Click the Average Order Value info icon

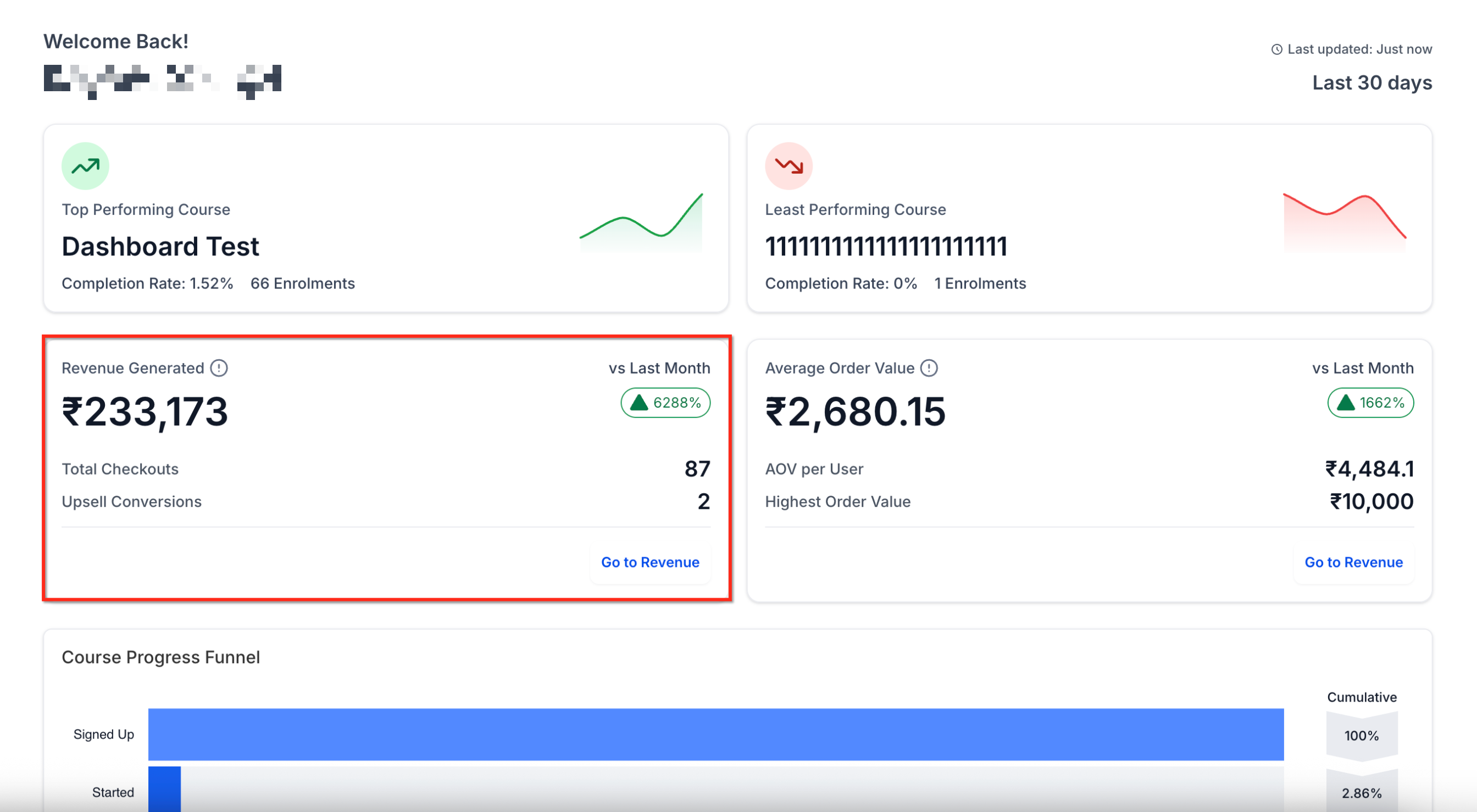(x=929, y=368)
